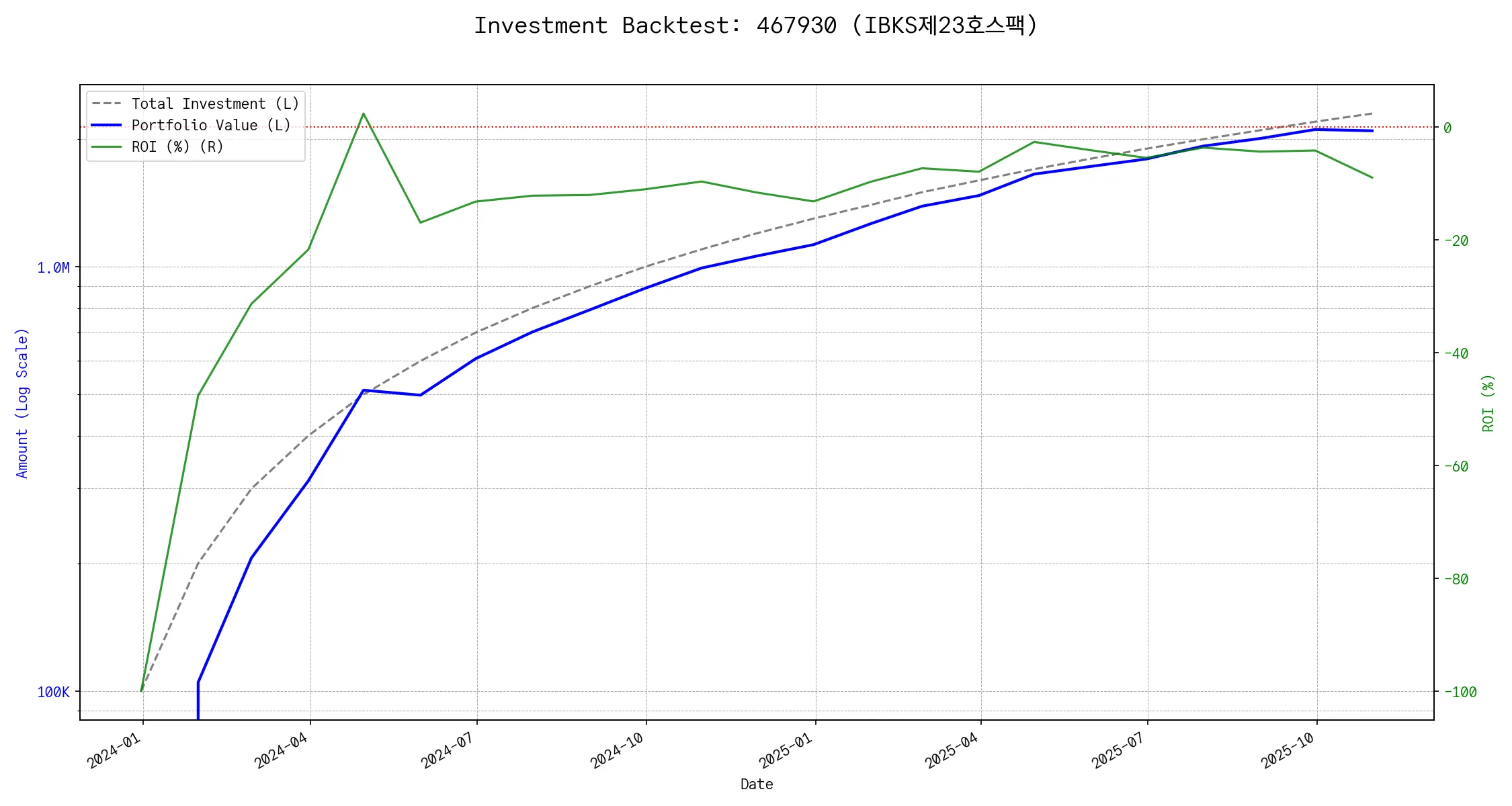Click the -80 ROI axis label
Screen dimensions: 1512x806
[x=1455, y=579]
